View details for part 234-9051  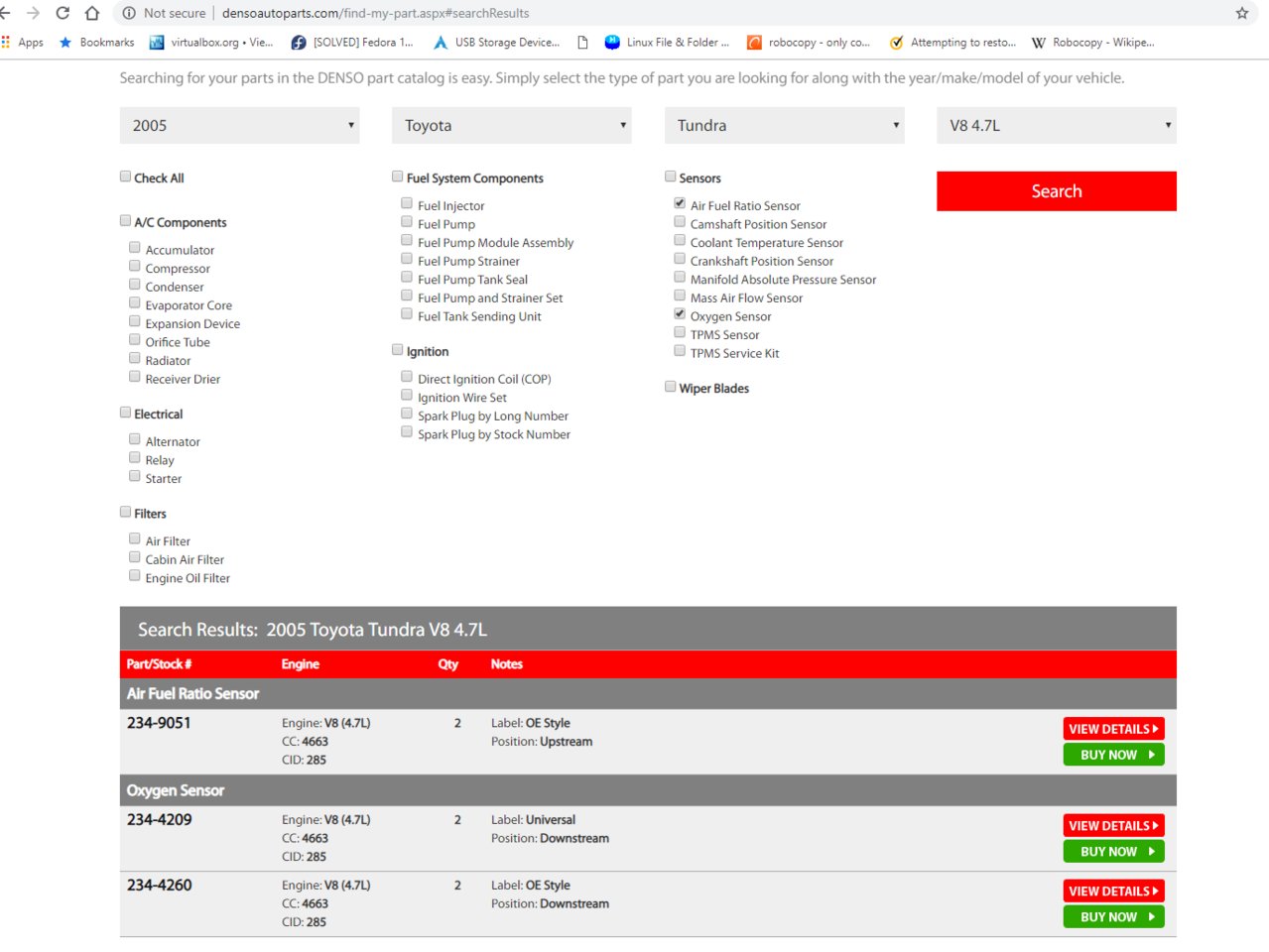coord(1114,729)
